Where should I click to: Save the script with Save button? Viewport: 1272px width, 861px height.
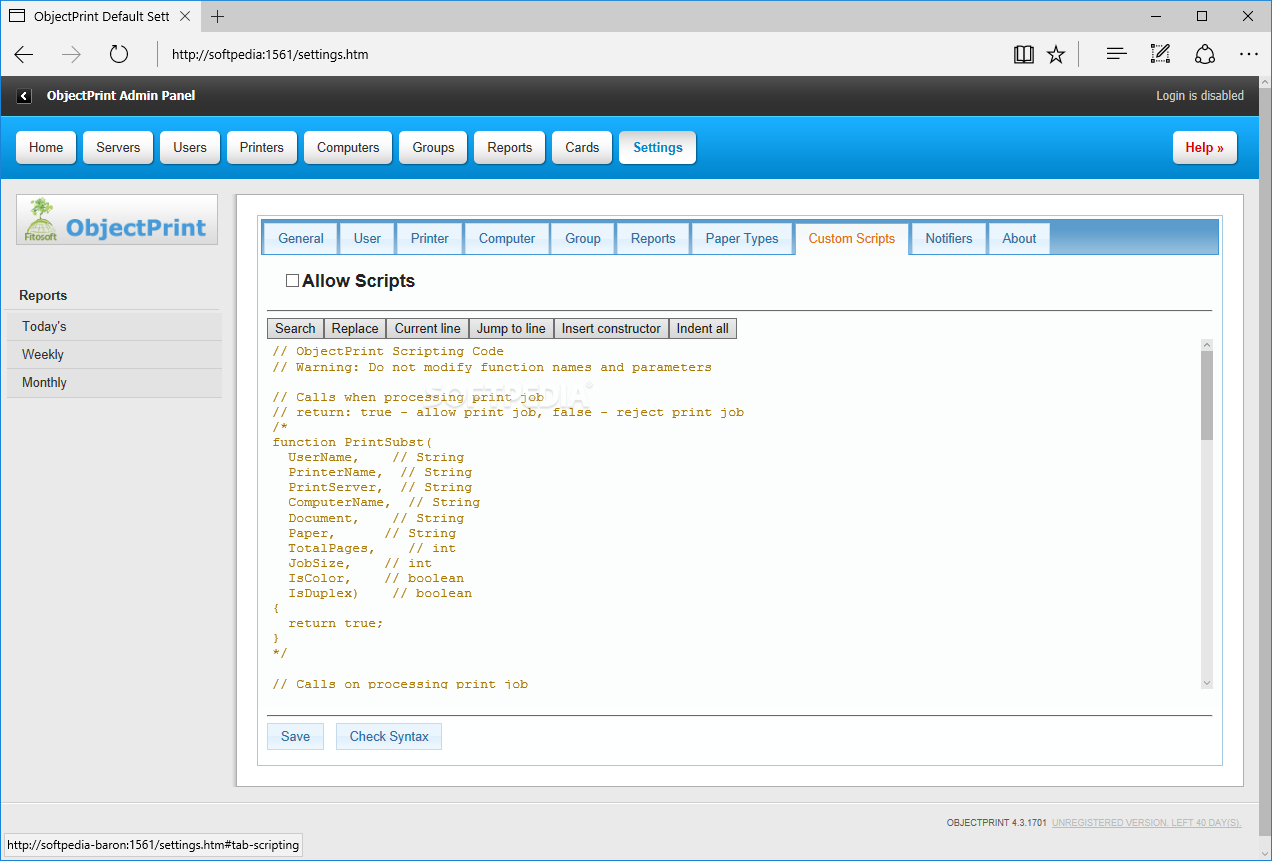[295, 736]
